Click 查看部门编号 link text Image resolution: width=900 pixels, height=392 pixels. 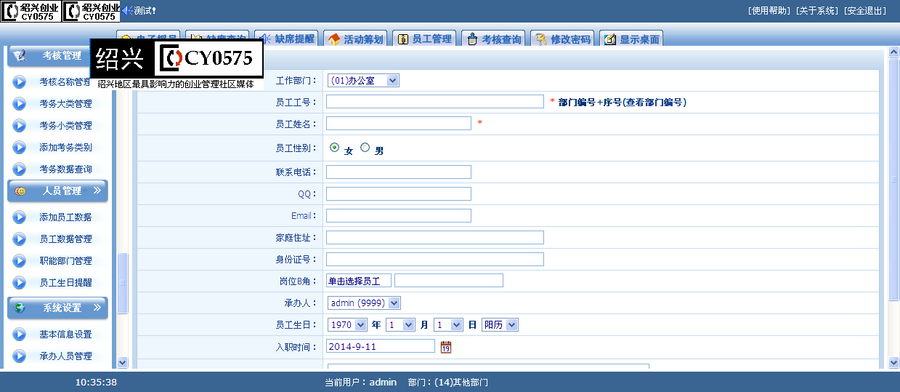tap(653, 103)
